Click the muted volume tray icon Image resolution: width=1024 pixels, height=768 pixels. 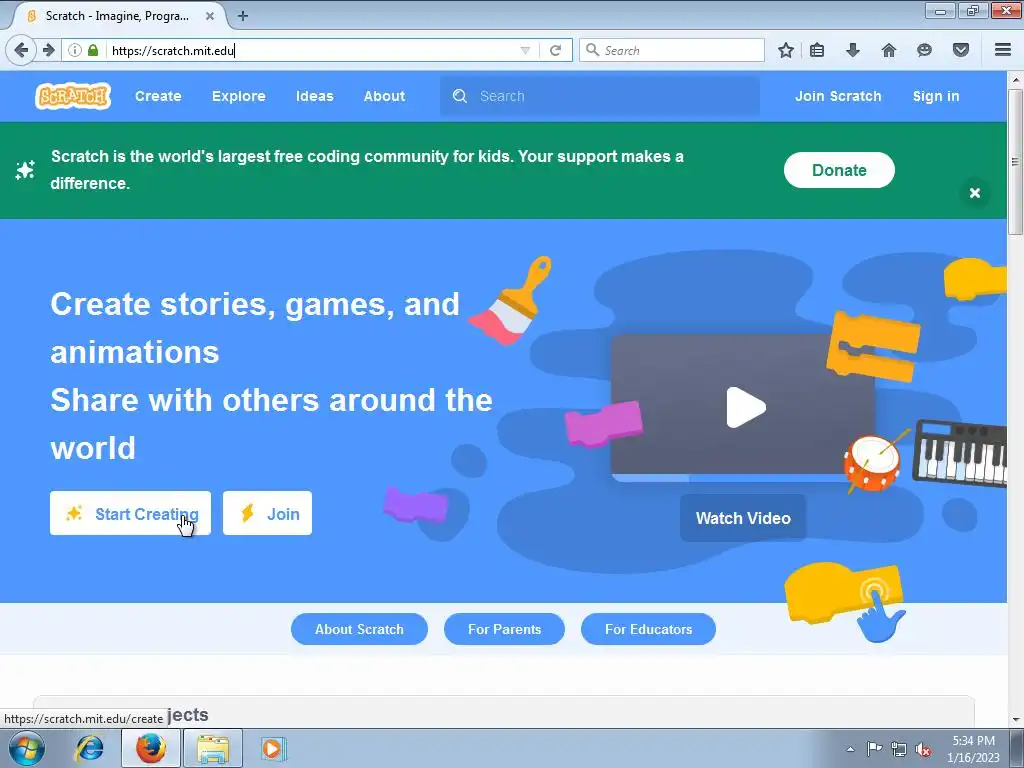(922, 749)
